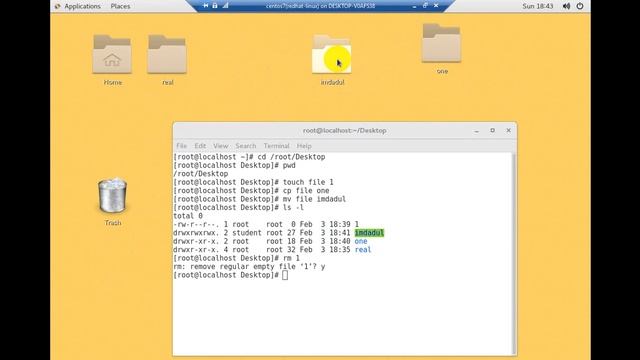Open the power menu in top panel
Viewport: 640px width, 360px height.
click(x=580, y=6)
